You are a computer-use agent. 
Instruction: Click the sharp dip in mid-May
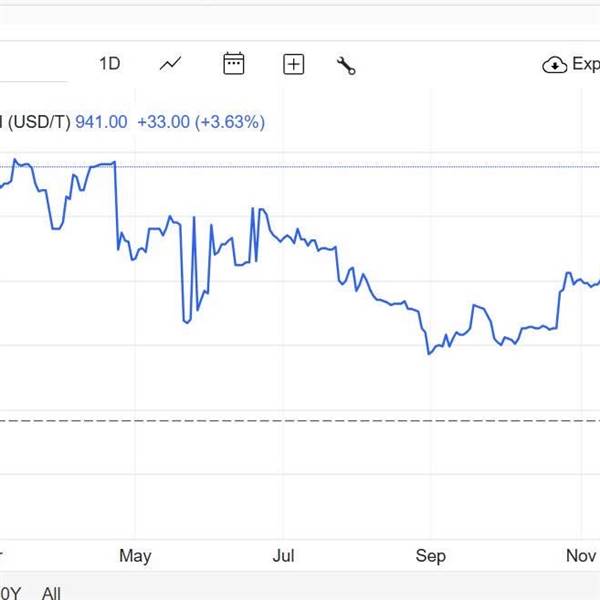(186, 321)
